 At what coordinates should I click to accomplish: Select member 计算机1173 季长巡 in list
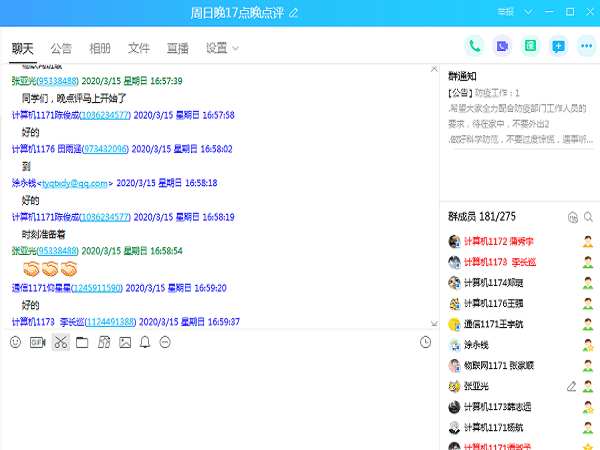point(520,262)
